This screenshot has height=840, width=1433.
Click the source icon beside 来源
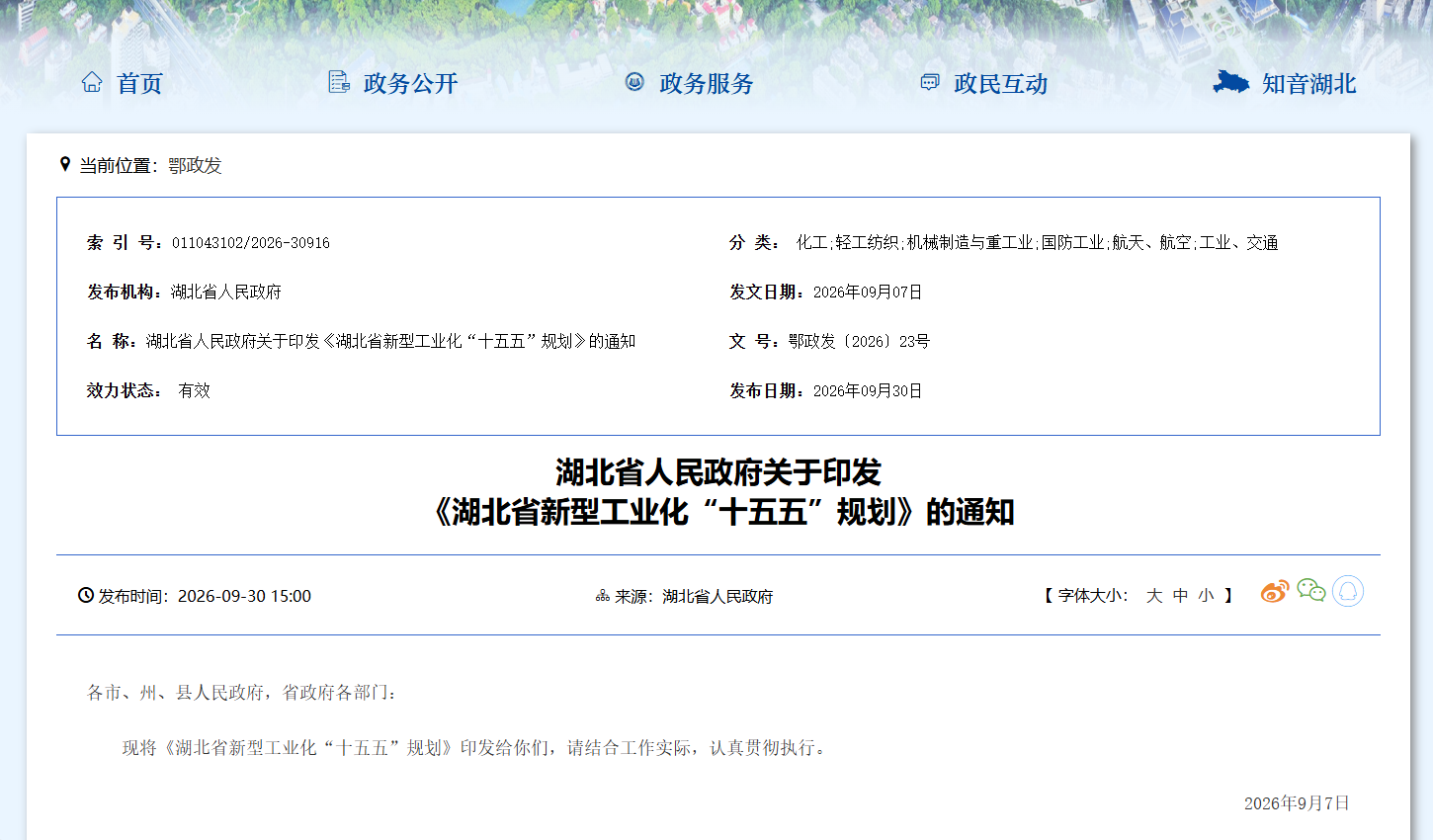pyautogui.click(x=603, y=596)
